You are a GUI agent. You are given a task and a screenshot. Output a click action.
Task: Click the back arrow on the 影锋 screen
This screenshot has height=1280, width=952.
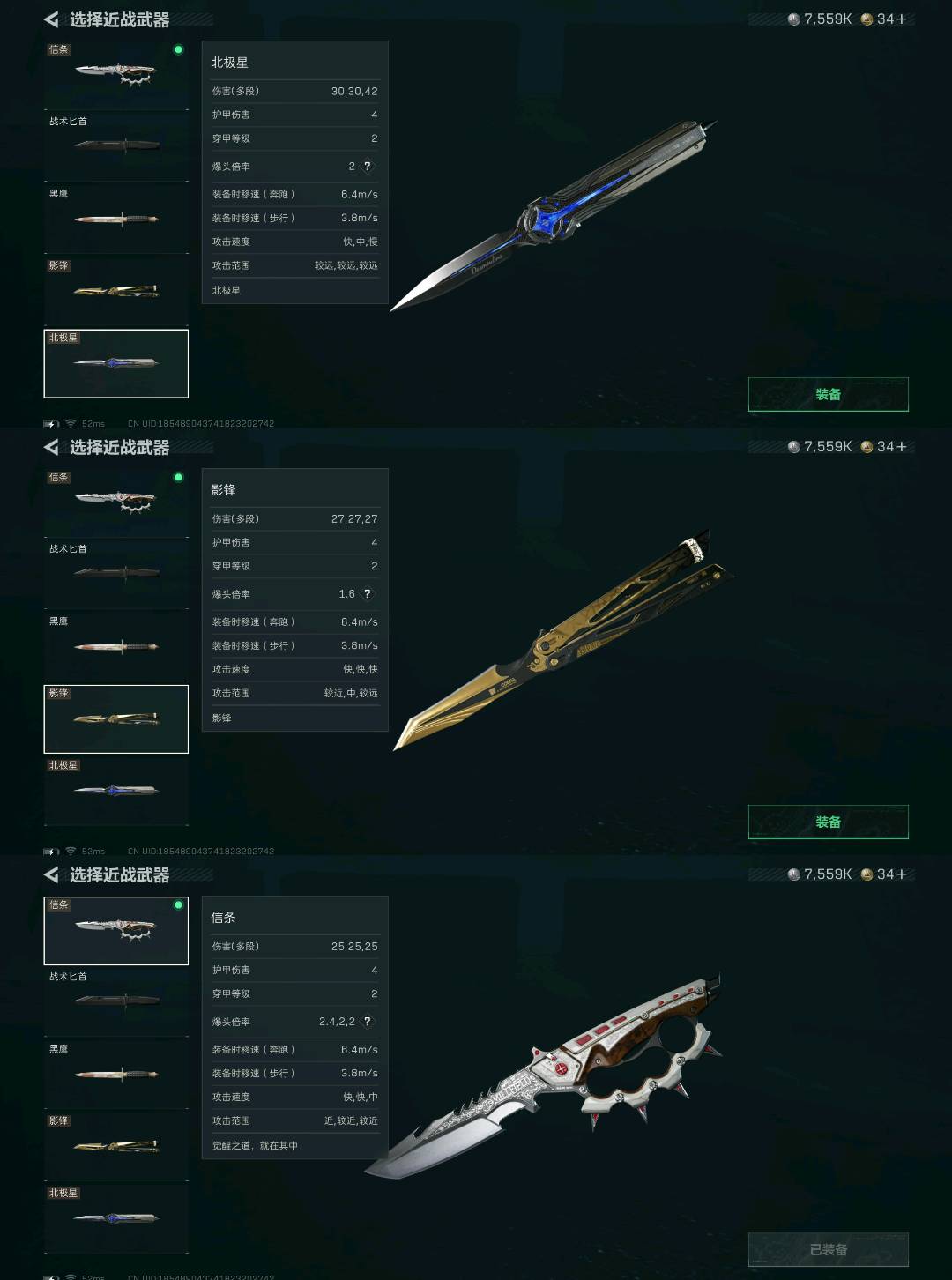(x=51, y=447)
